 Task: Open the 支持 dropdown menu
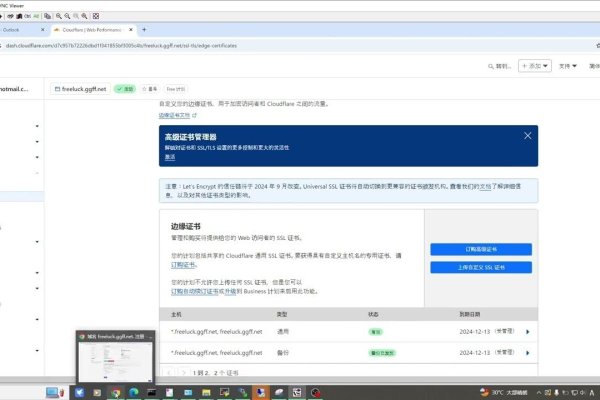[568, 66]
